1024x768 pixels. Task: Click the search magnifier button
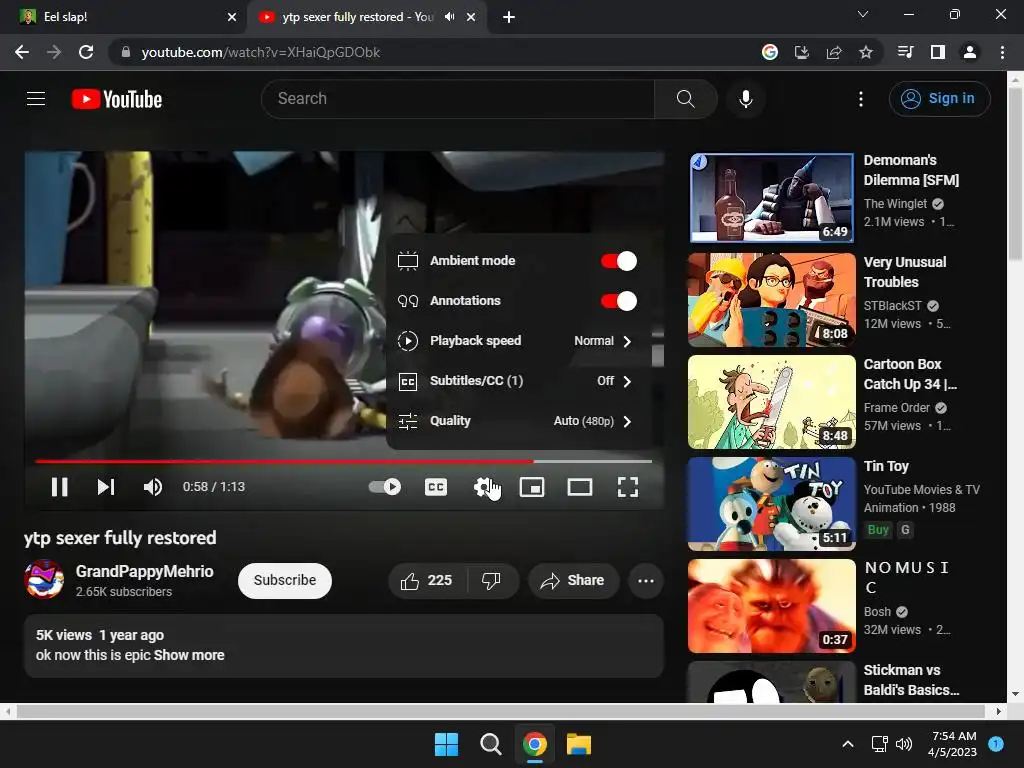pyautogui.click(x=686, y=99)
